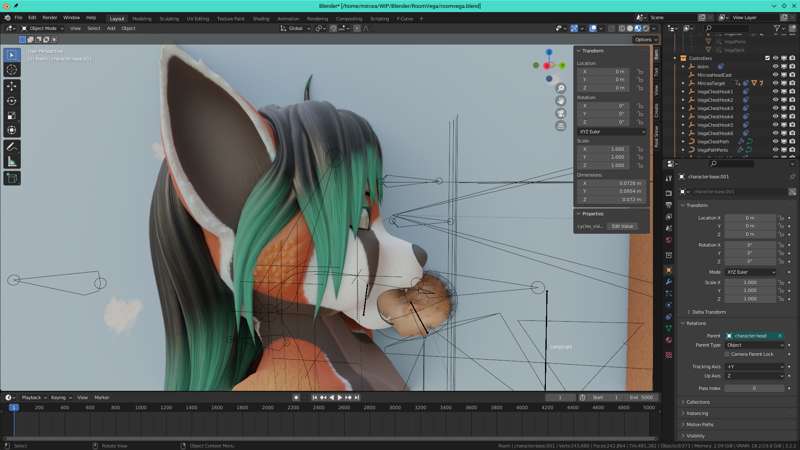This screenshot has width=800, height=450.
Task: Choose the Scale tool
Action: coord(12,115)
